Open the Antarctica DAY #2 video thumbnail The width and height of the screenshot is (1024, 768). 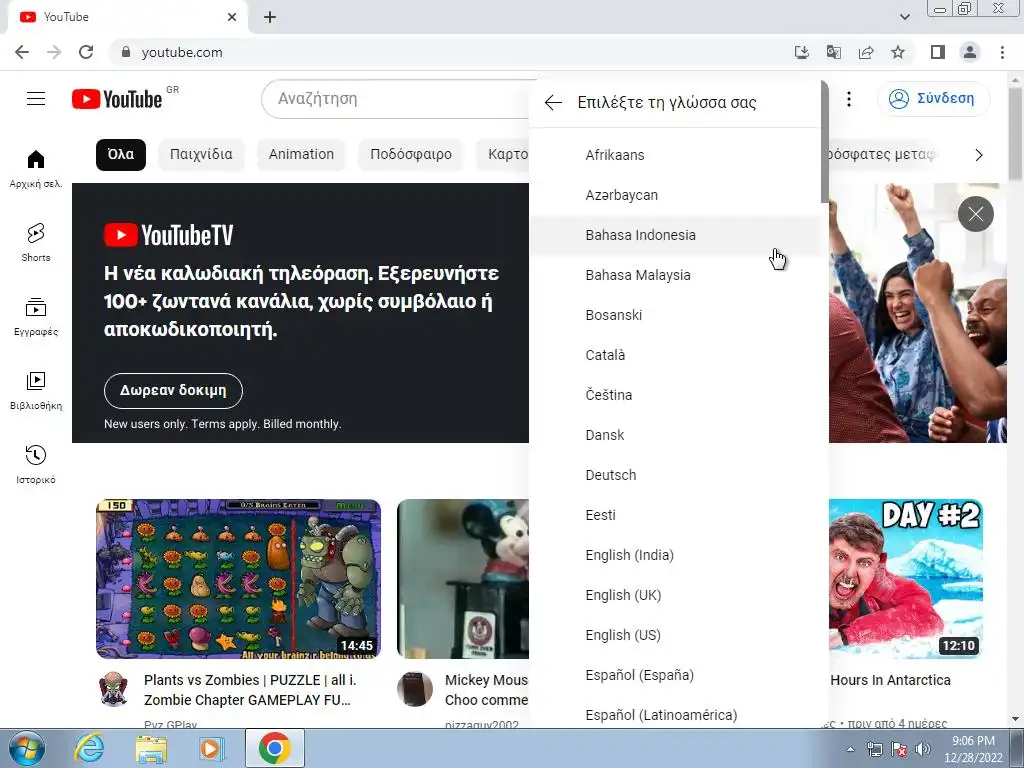[906, 579]
